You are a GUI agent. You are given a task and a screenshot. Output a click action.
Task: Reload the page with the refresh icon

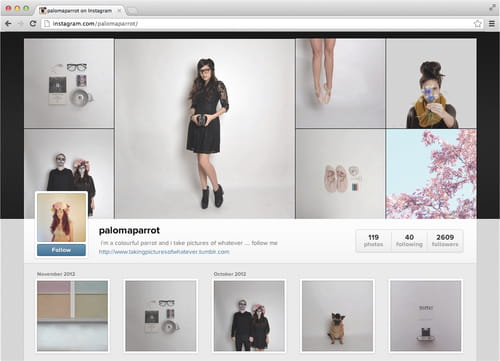33,24
